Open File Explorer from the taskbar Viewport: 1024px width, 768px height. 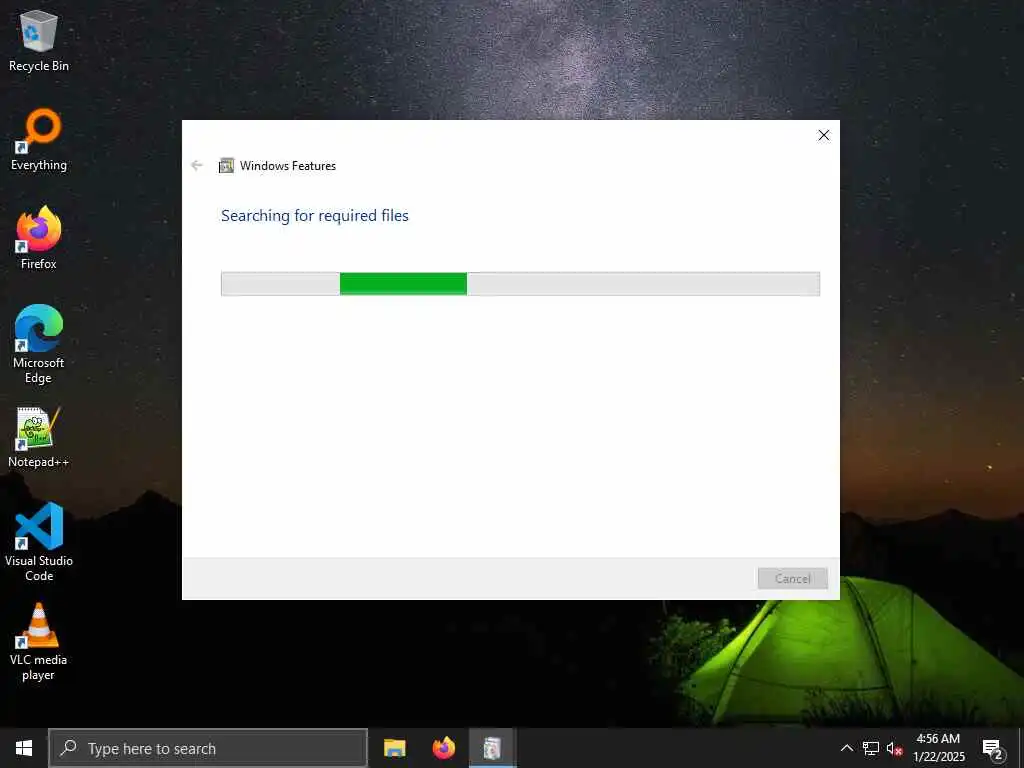(x=394, y=748)
